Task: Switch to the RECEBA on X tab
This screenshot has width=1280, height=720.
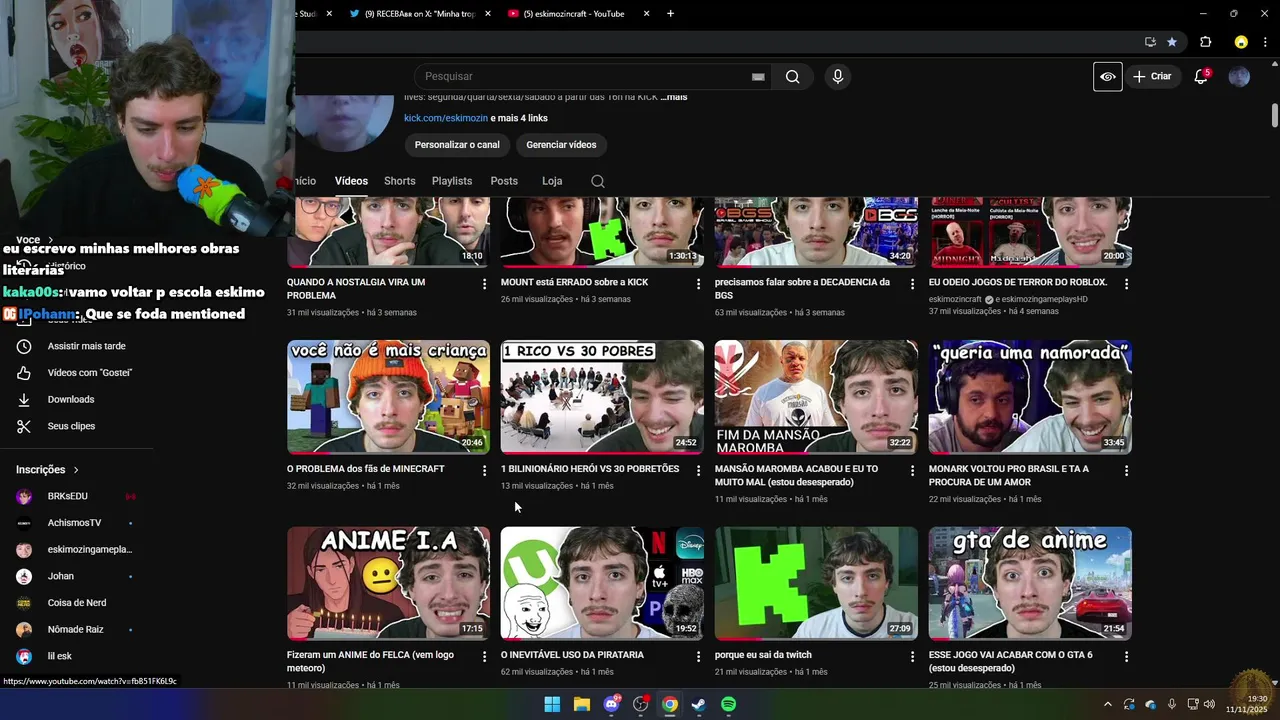Action: coord(418,14)
